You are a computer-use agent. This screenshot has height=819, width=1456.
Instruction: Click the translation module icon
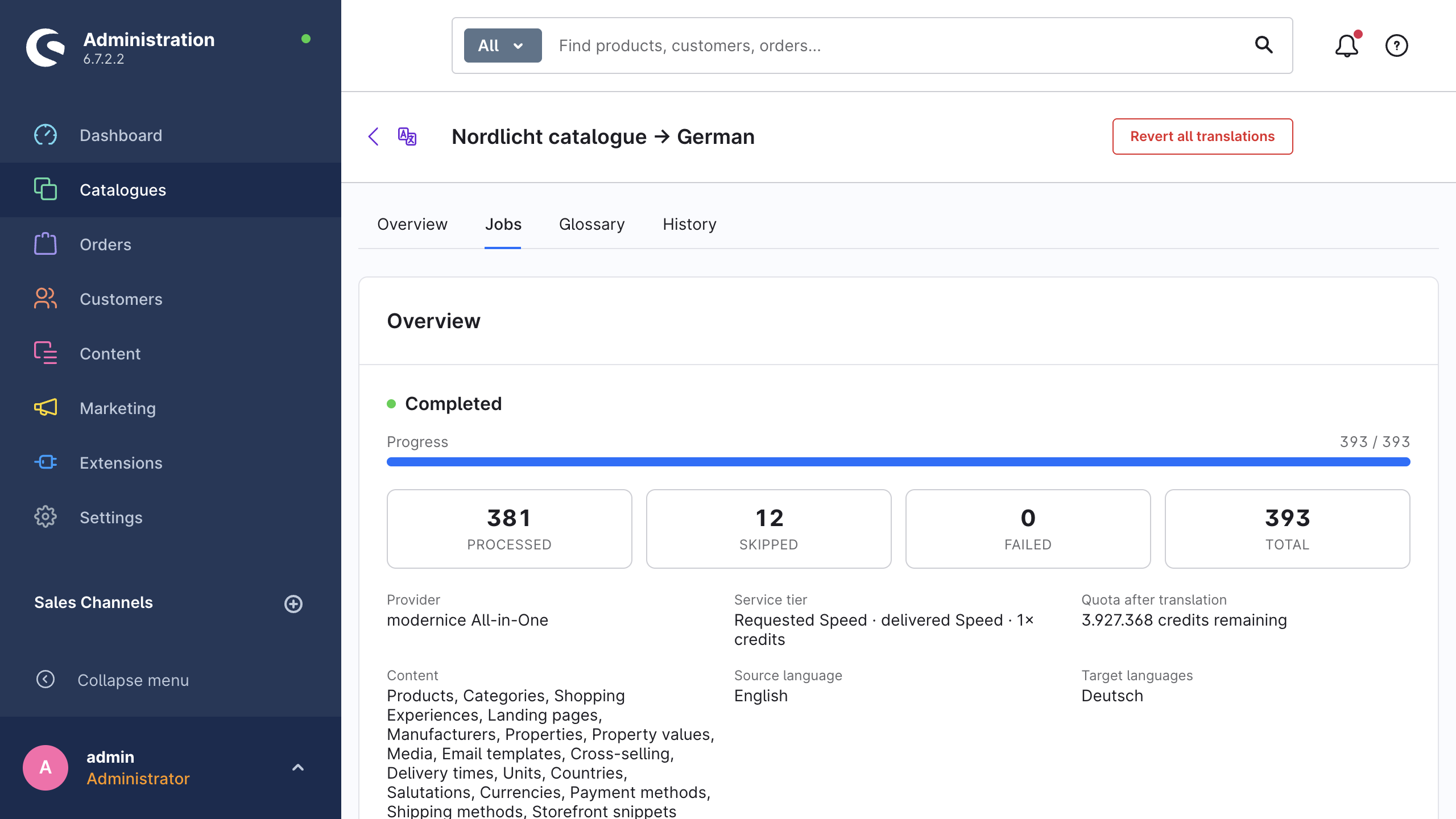pos(407,136)
